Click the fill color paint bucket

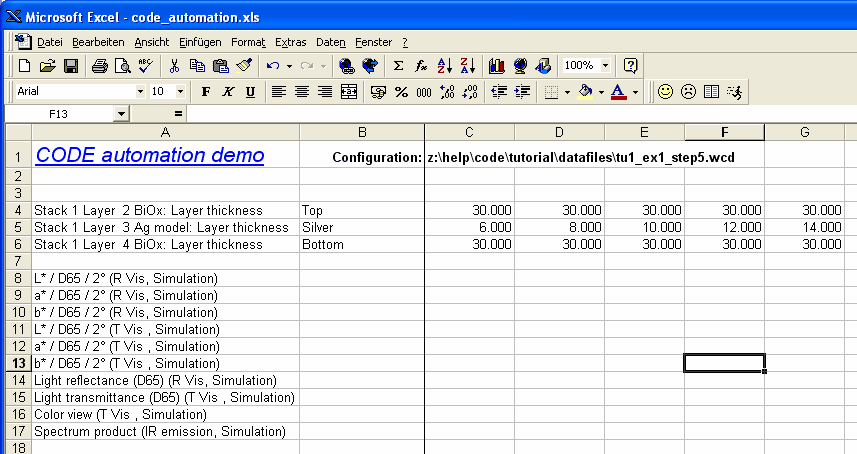point(586,91)
